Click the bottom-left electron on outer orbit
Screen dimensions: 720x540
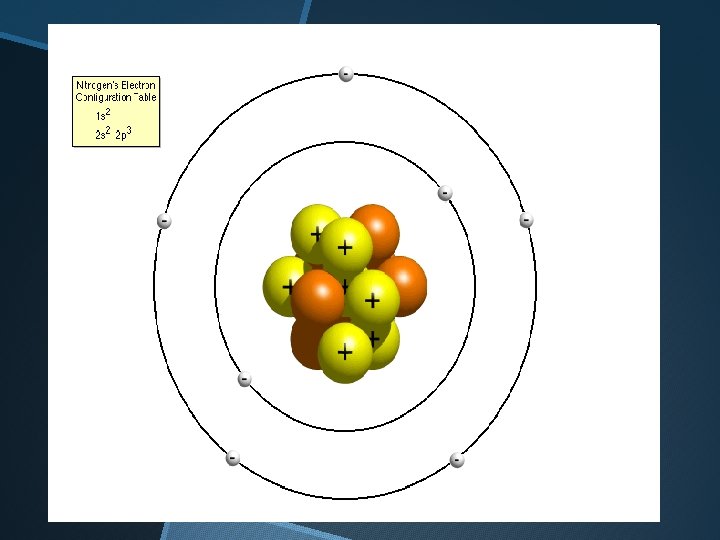coord(233,458)
